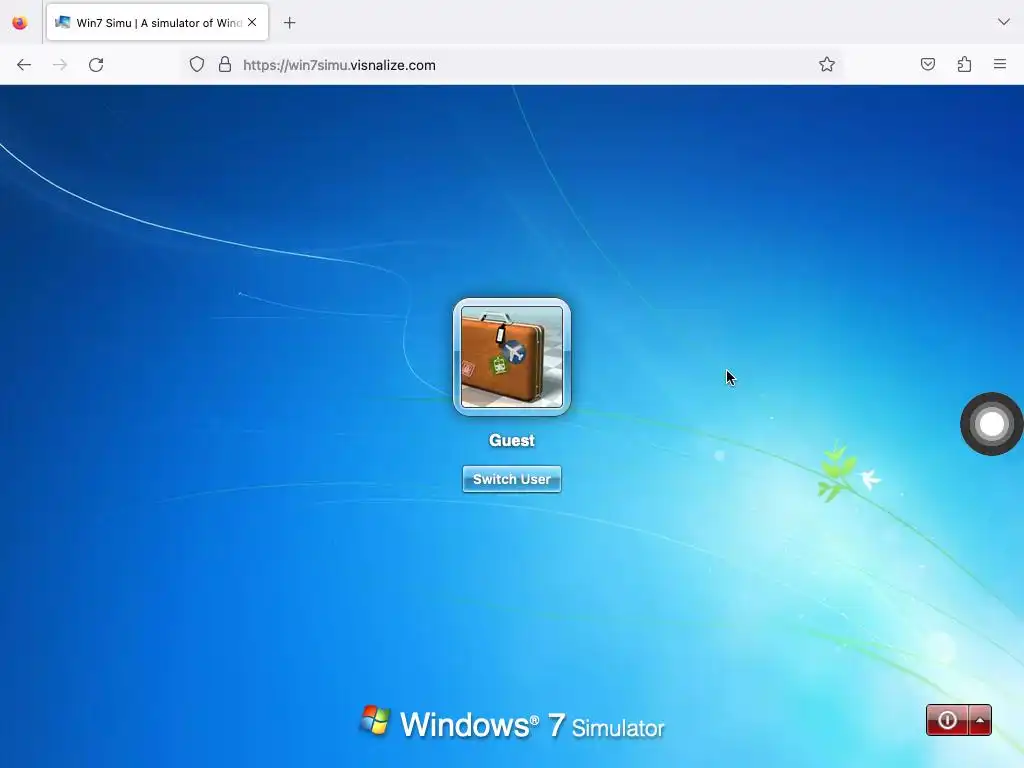
Task: Bookmark this page with the star
Action: [827, 64]
